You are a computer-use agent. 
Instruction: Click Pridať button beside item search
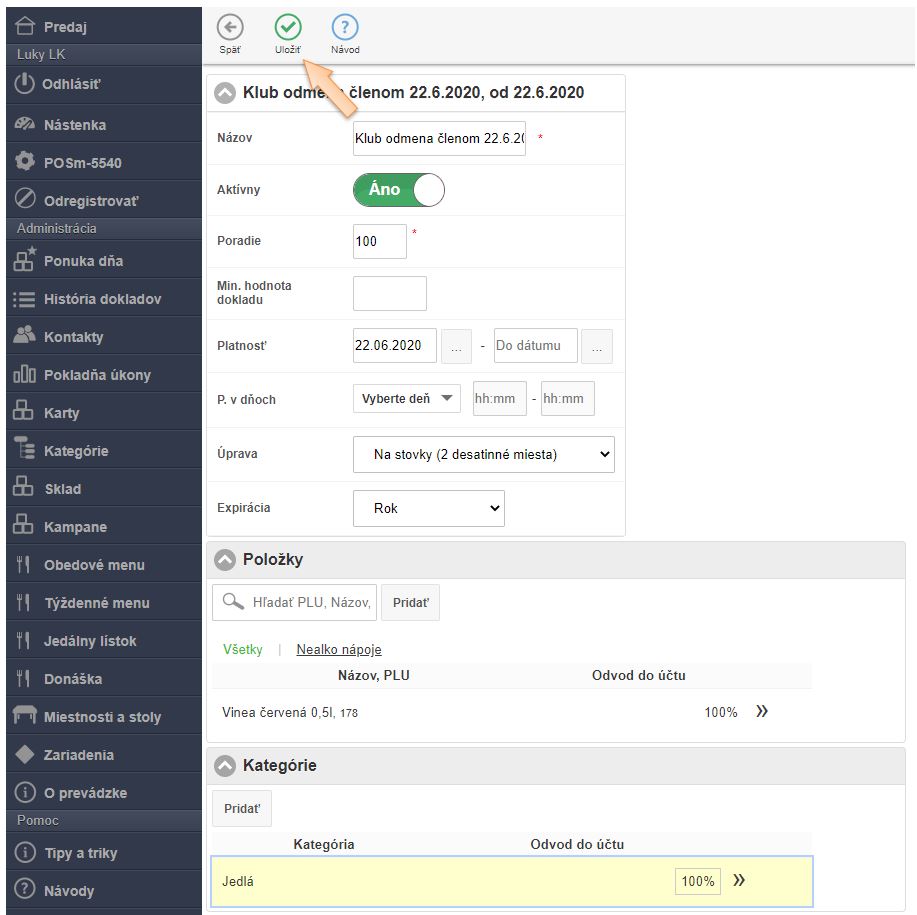pos(410,603)
